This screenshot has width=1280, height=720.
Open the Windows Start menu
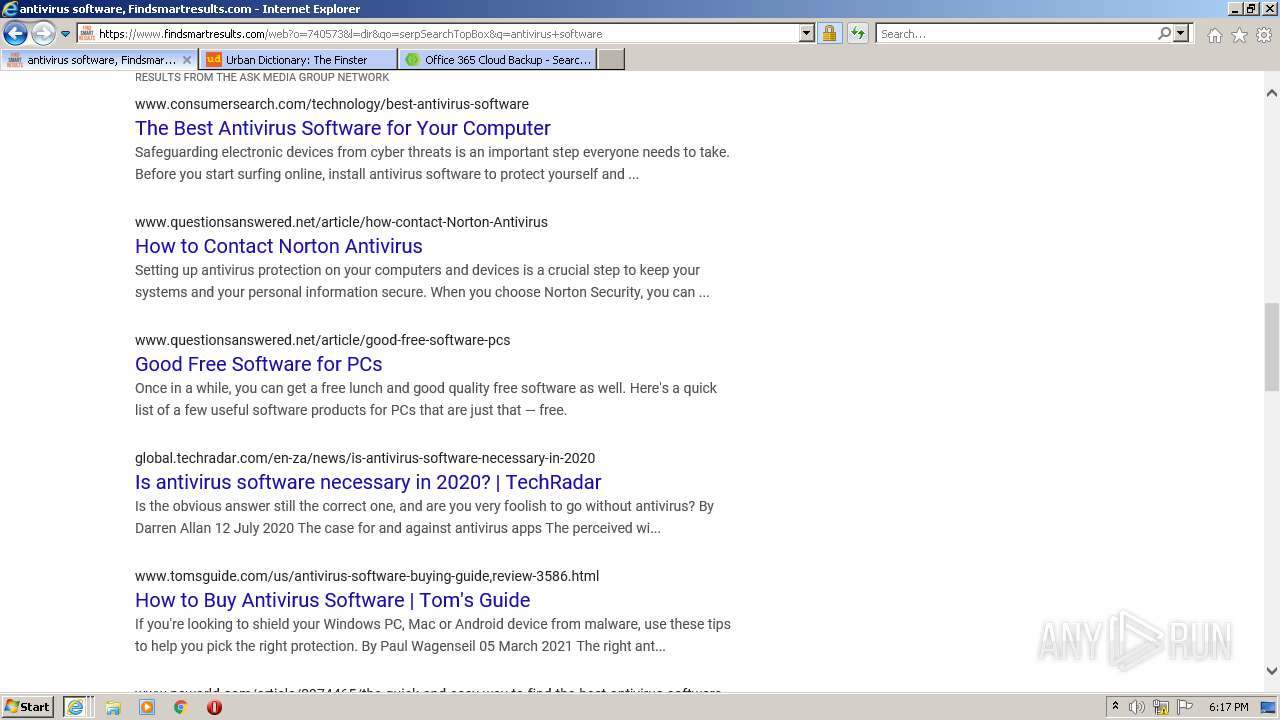point(28,706)
